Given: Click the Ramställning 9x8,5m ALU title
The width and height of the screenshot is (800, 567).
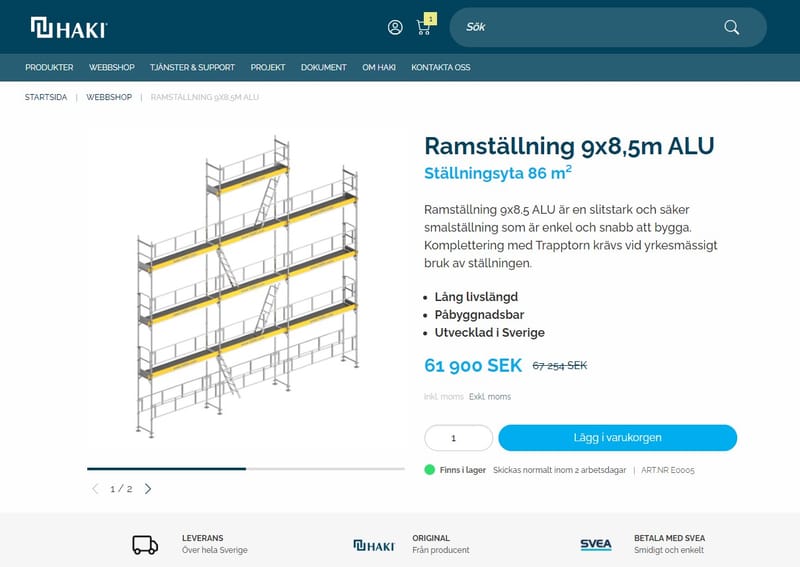Looking at the screenshot, I should (569, 146).
